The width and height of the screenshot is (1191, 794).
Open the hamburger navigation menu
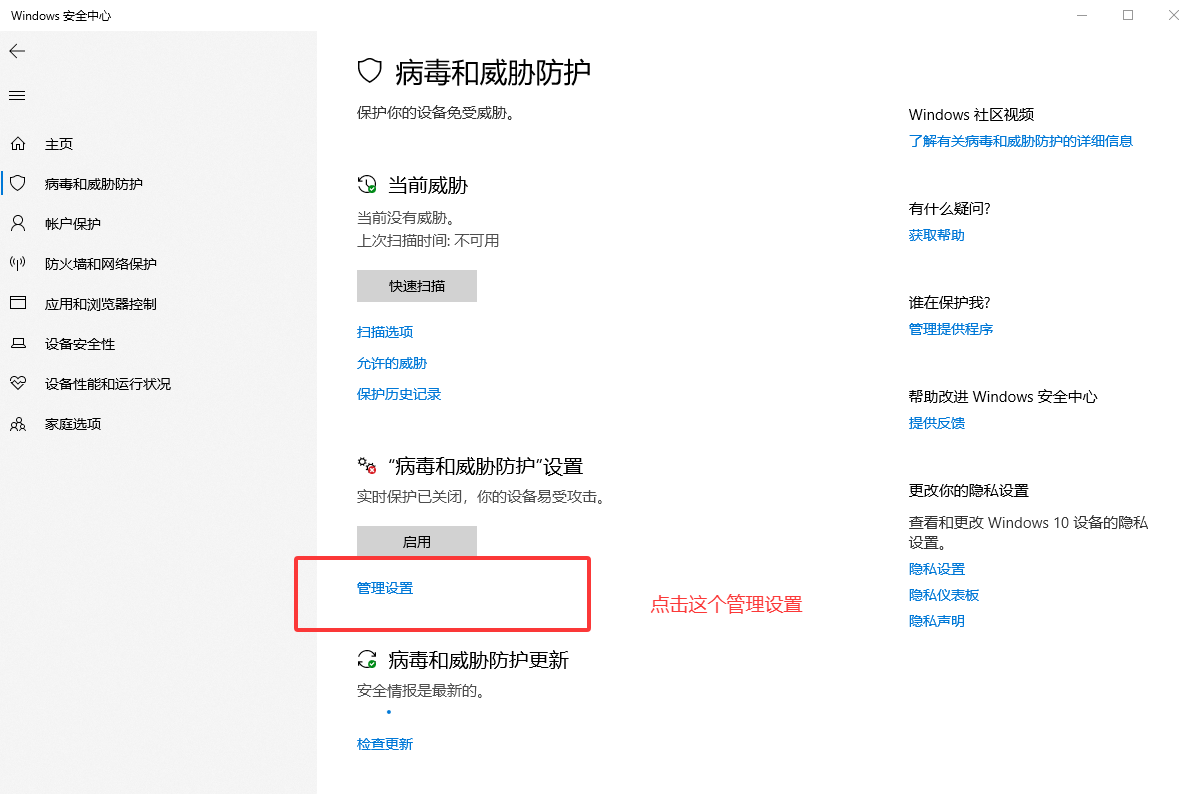click(17, 96)
